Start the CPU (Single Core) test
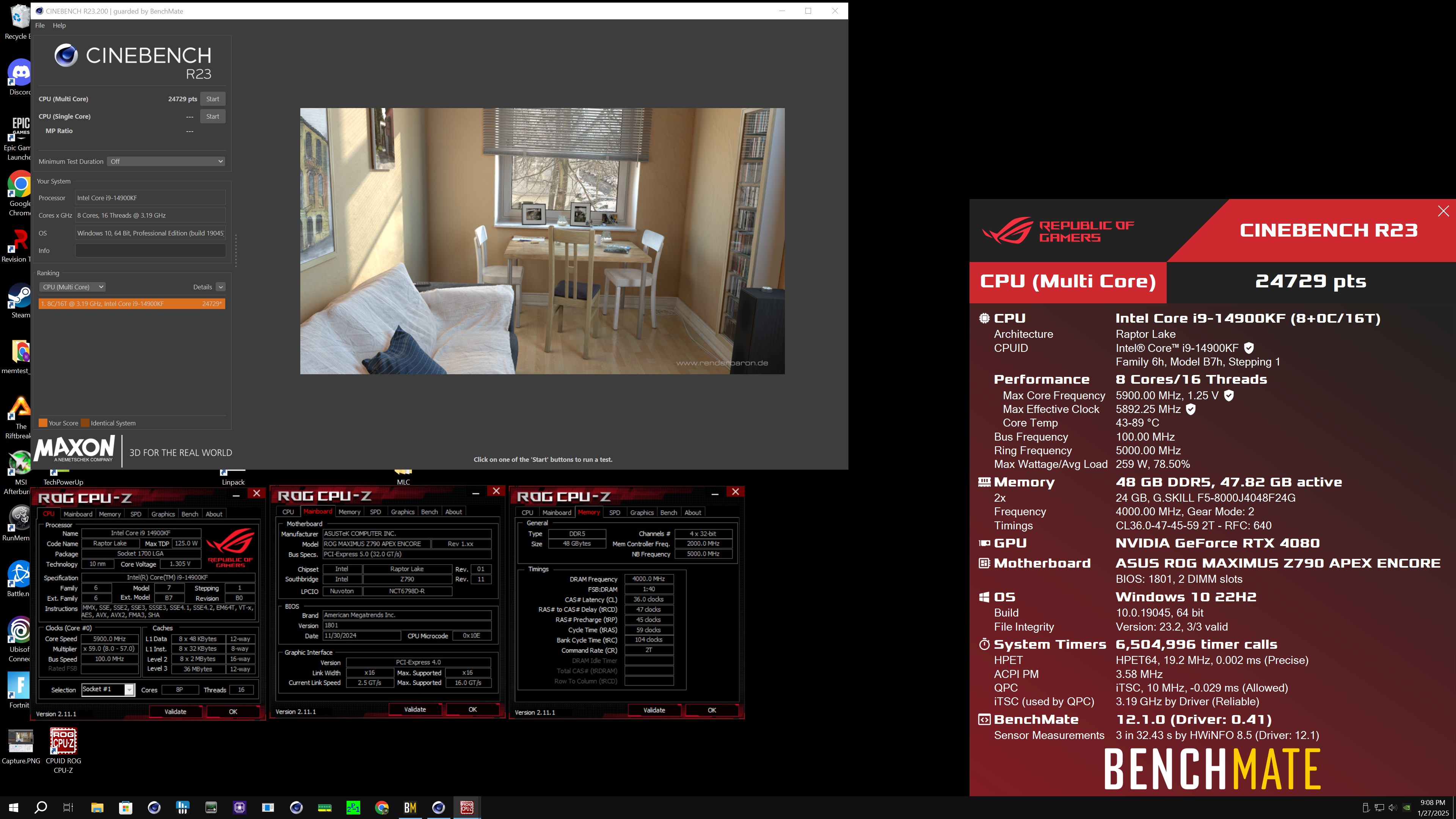This screenshot has width=1456, height=819. pyautogui.click(x=212, y=116)
